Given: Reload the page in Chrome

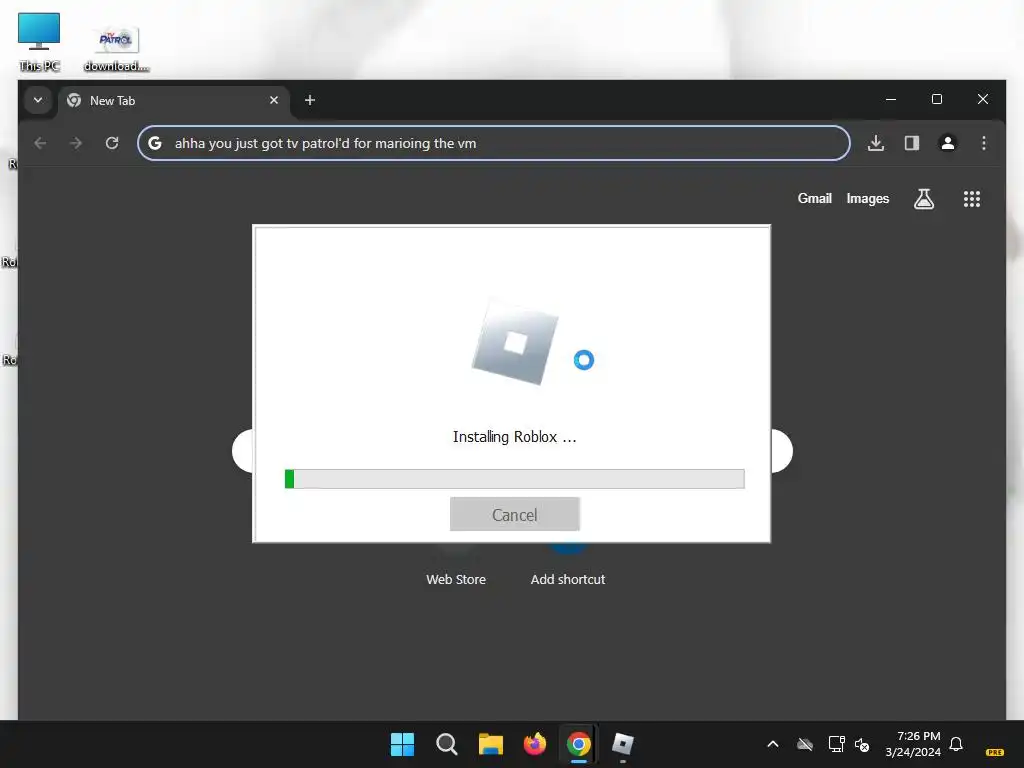Looking at the screenshot, I should coord(112,143).
